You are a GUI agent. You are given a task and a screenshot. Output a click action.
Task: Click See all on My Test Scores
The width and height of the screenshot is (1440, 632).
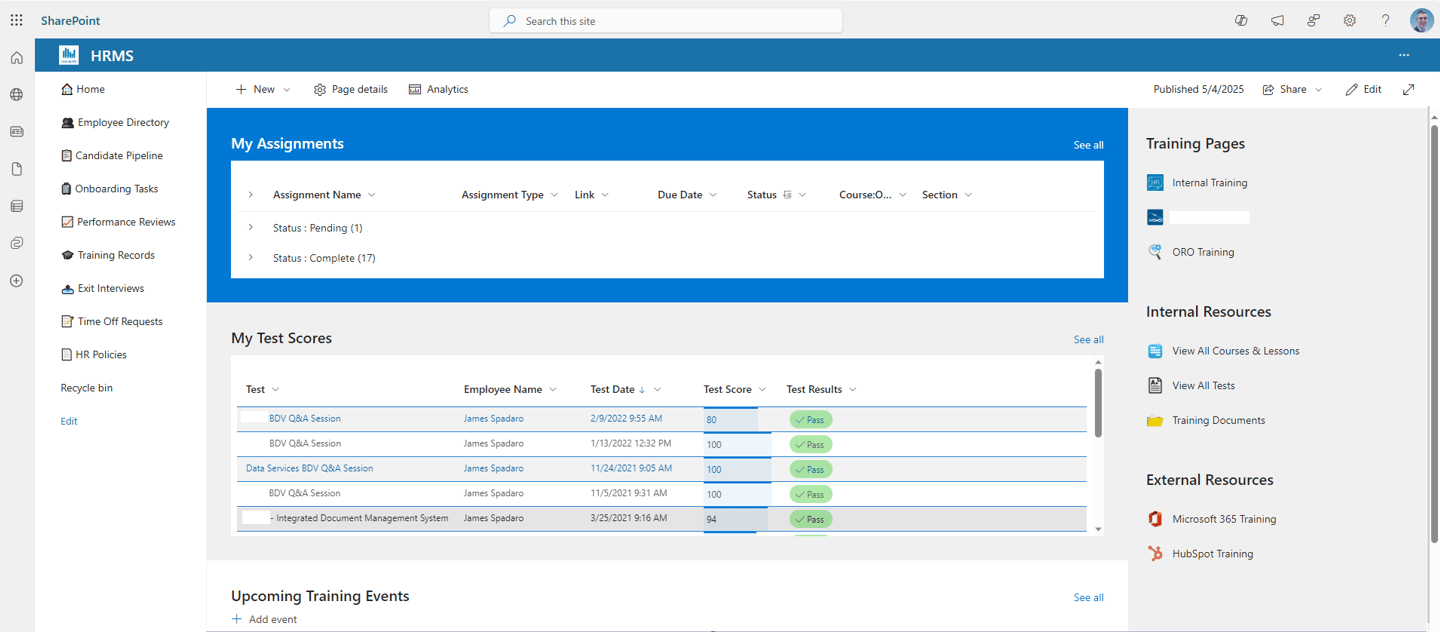pos(1088,340)
